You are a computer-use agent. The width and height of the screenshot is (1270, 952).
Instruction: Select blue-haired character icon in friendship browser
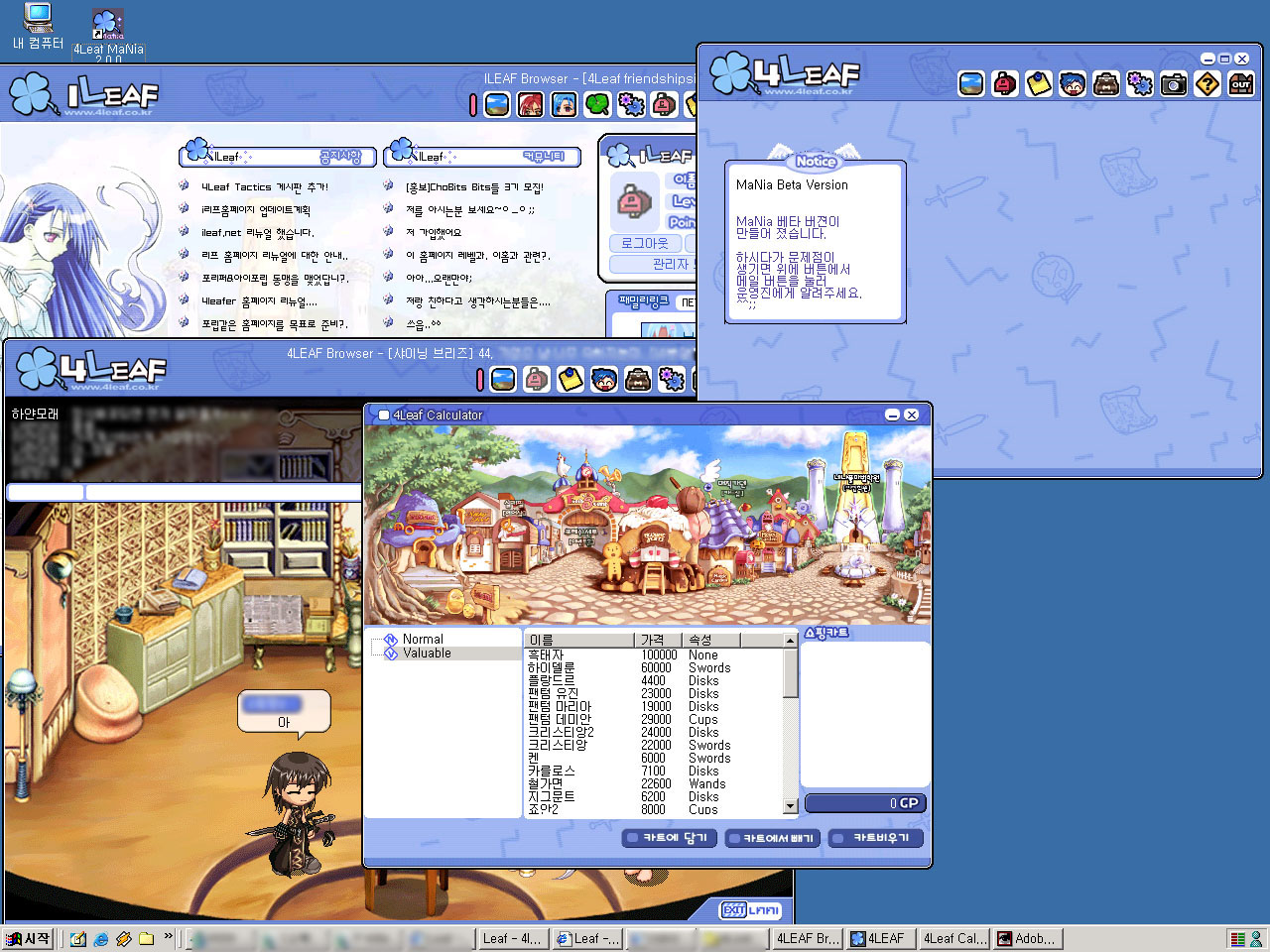click(x=565, y=104)
